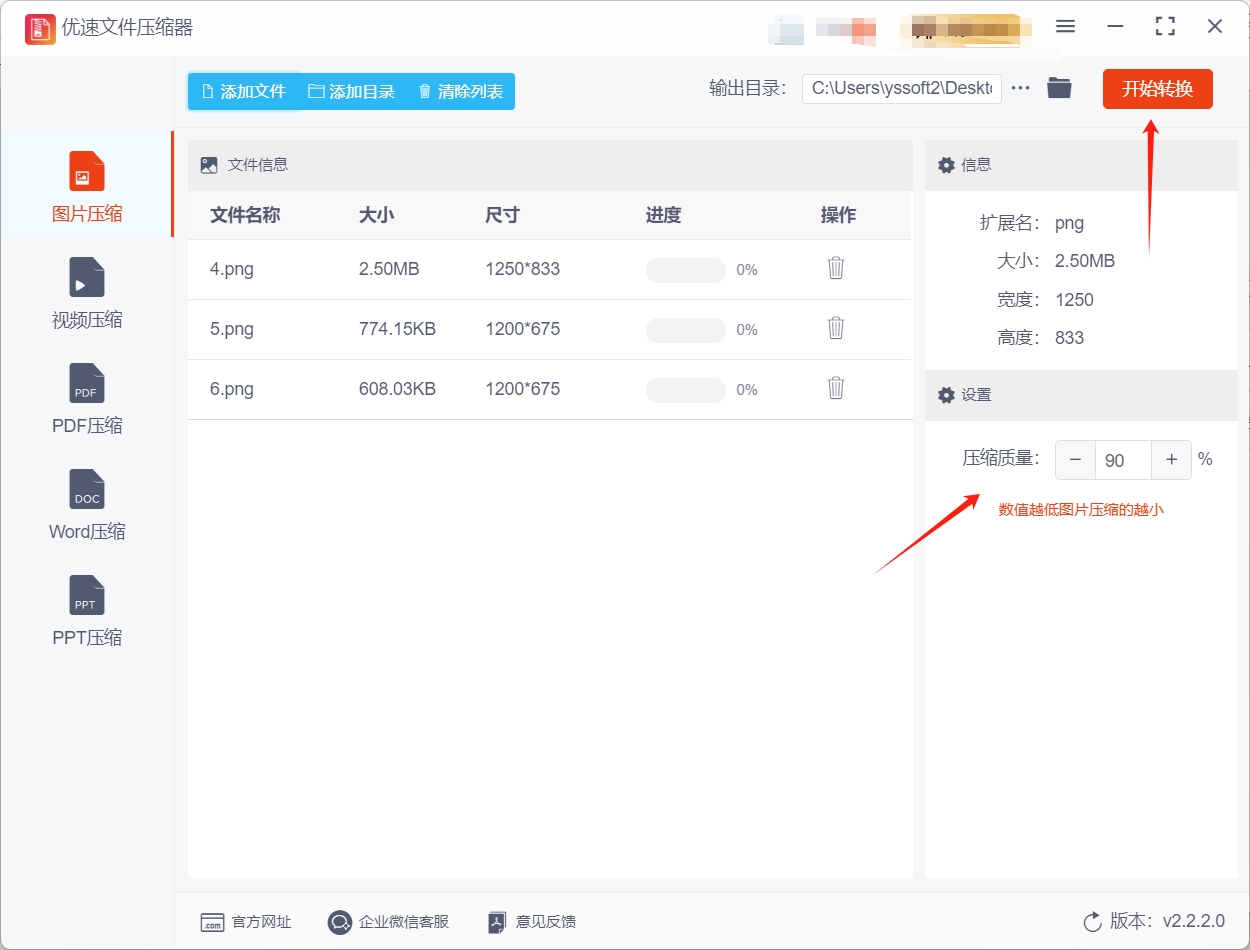Click the 添加文件 add file button
This screenshot has width=1250, height=950.
[243, 91]
